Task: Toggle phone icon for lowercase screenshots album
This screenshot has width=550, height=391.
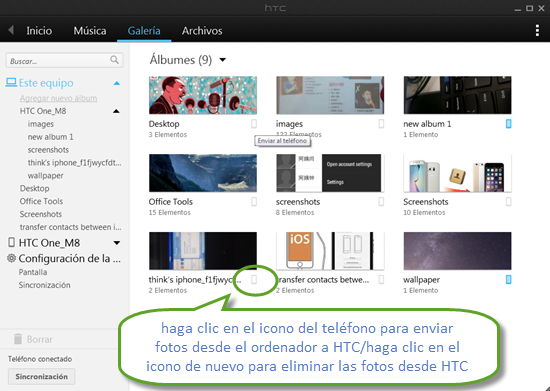Action: 381,202
